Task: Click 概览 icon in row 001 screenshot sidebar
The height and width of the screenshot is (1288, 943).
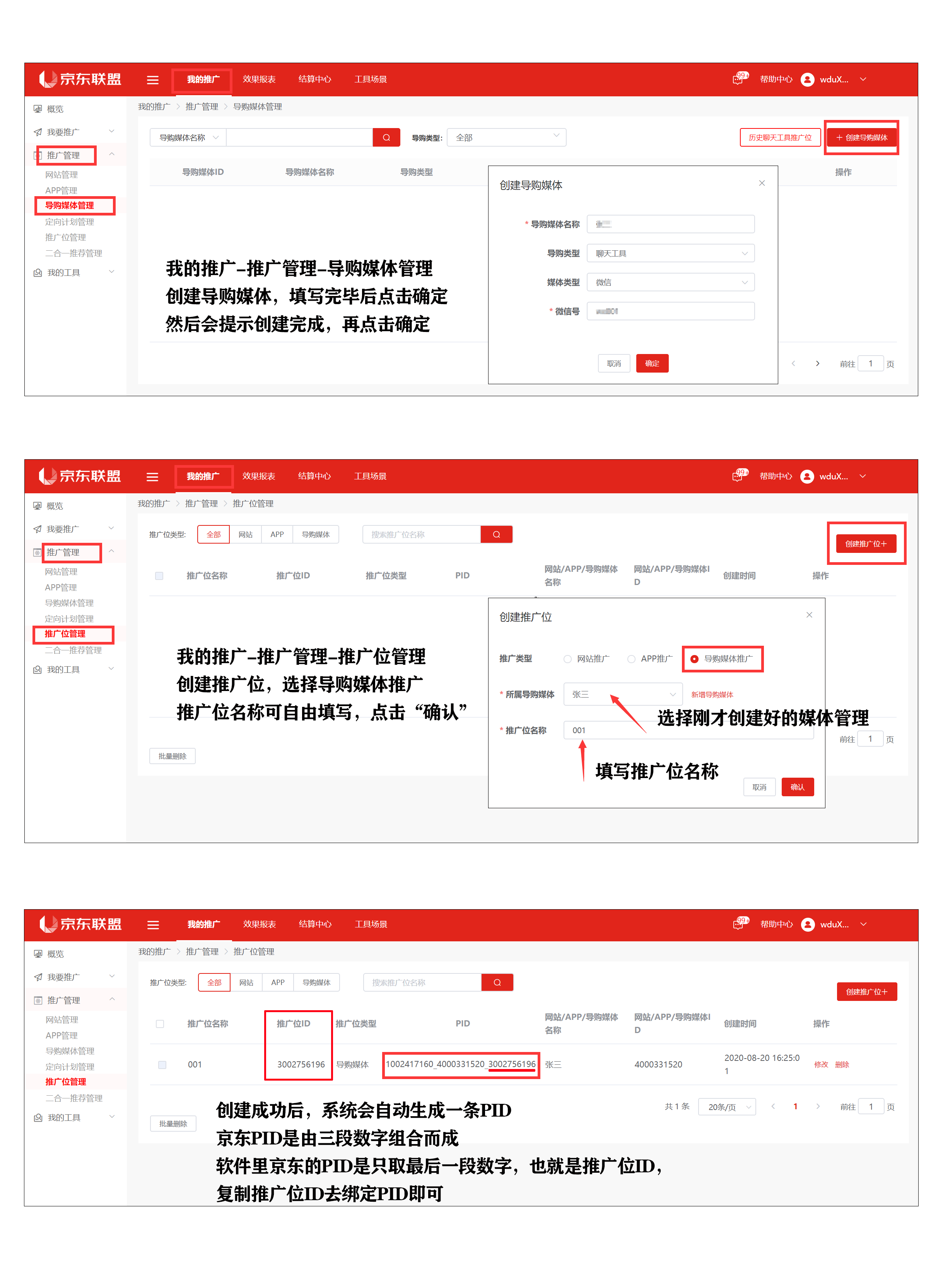Action: point(38,953)
